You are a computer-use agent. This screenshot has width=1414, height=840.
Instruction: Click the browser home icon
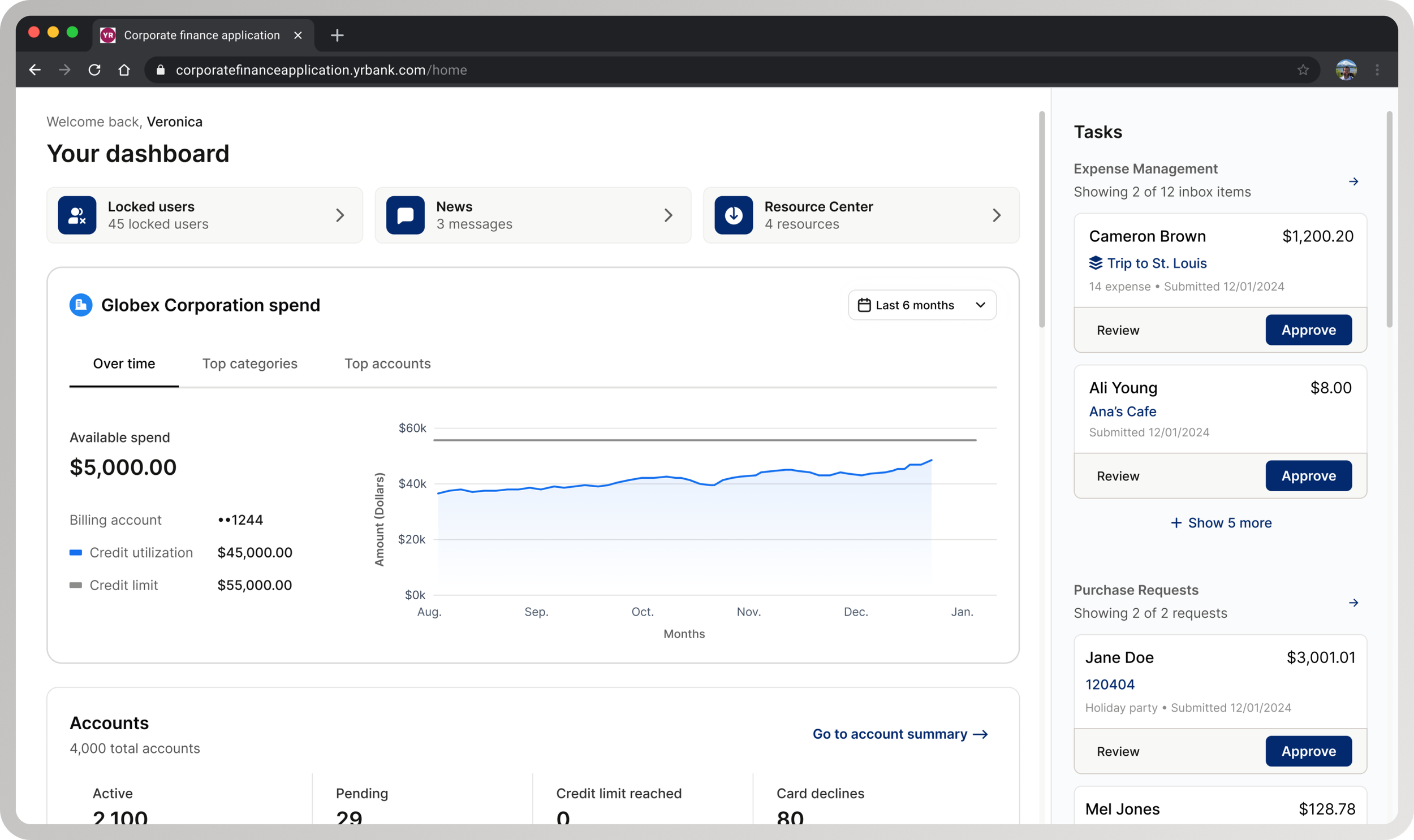coord(124,70)
